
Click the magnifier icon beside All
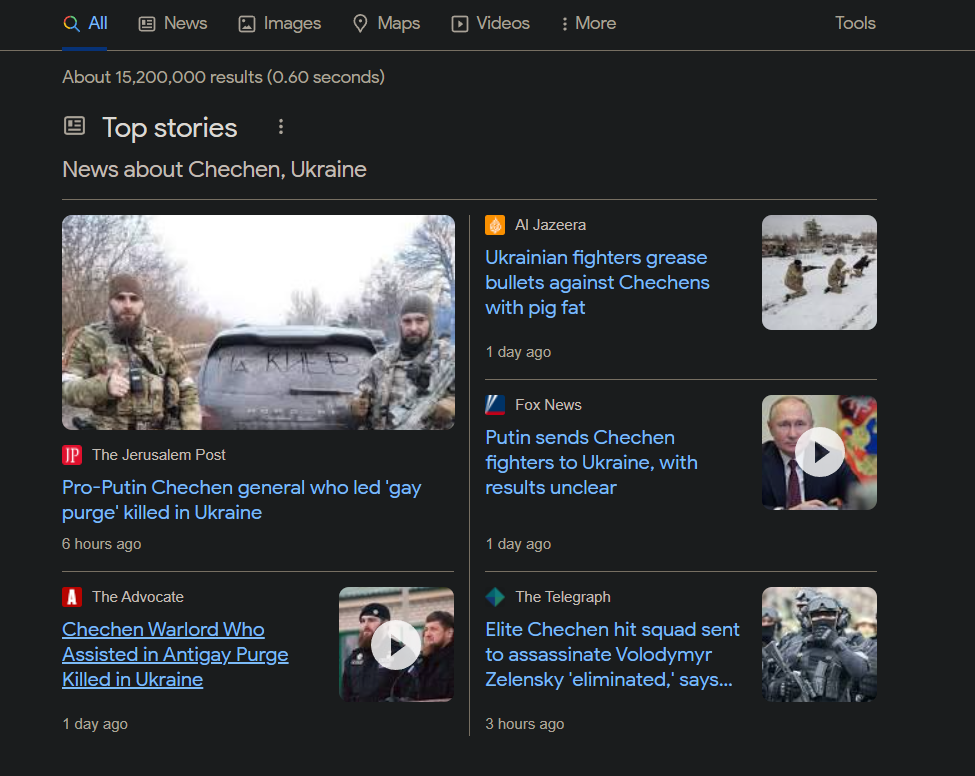coord(72,24)
